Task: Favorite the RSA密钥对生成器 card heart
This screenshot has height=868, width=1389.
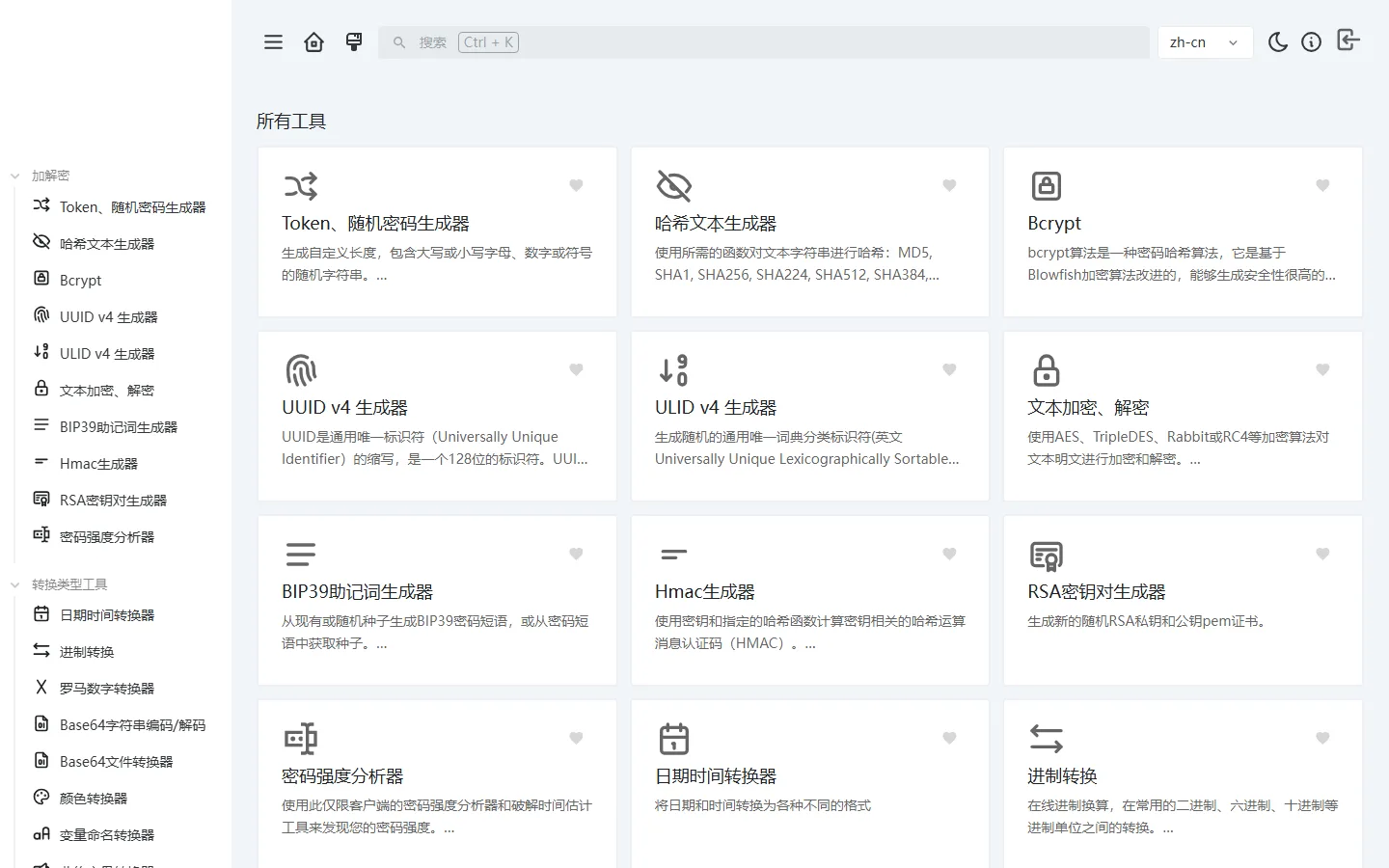Action: coord(1322,554)
